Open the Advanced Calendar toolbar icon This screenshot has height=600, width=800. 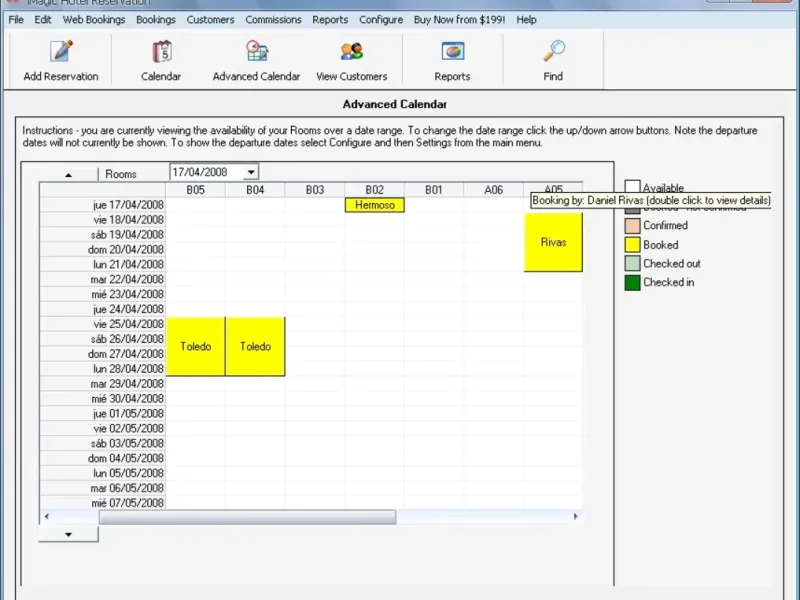[257, 52]
